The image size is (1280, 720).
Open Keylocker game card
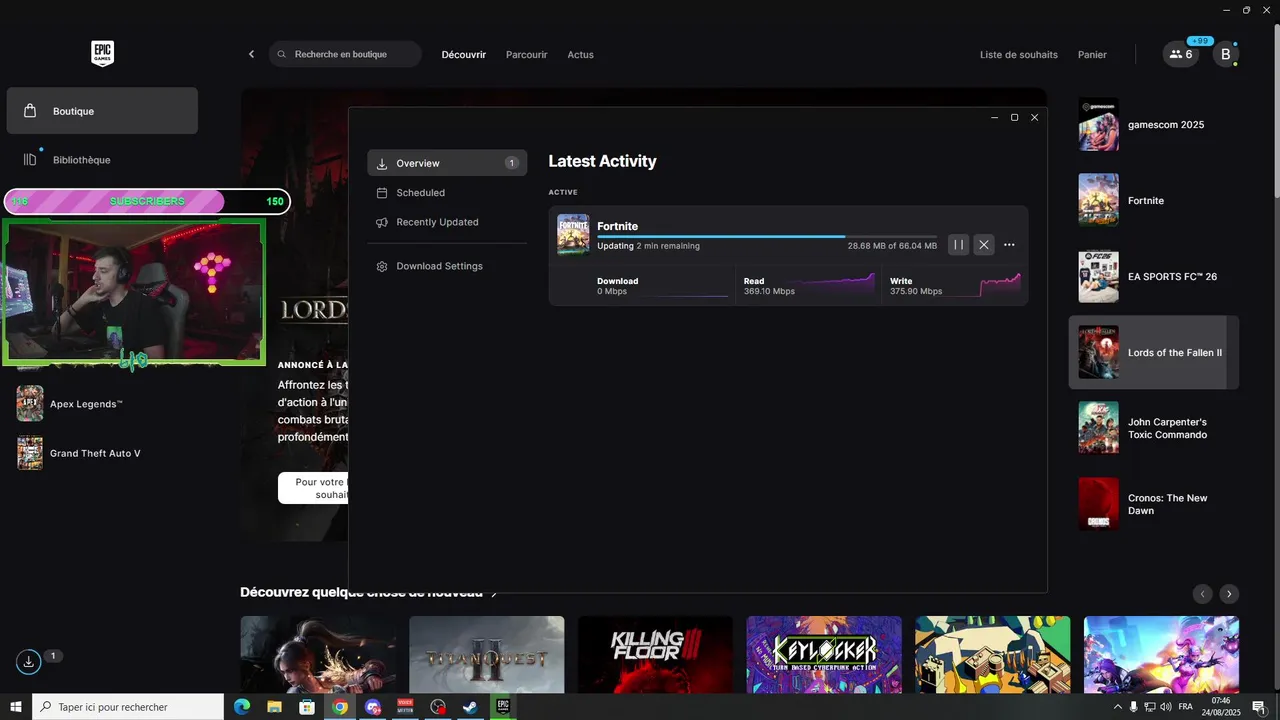(824, 654)
